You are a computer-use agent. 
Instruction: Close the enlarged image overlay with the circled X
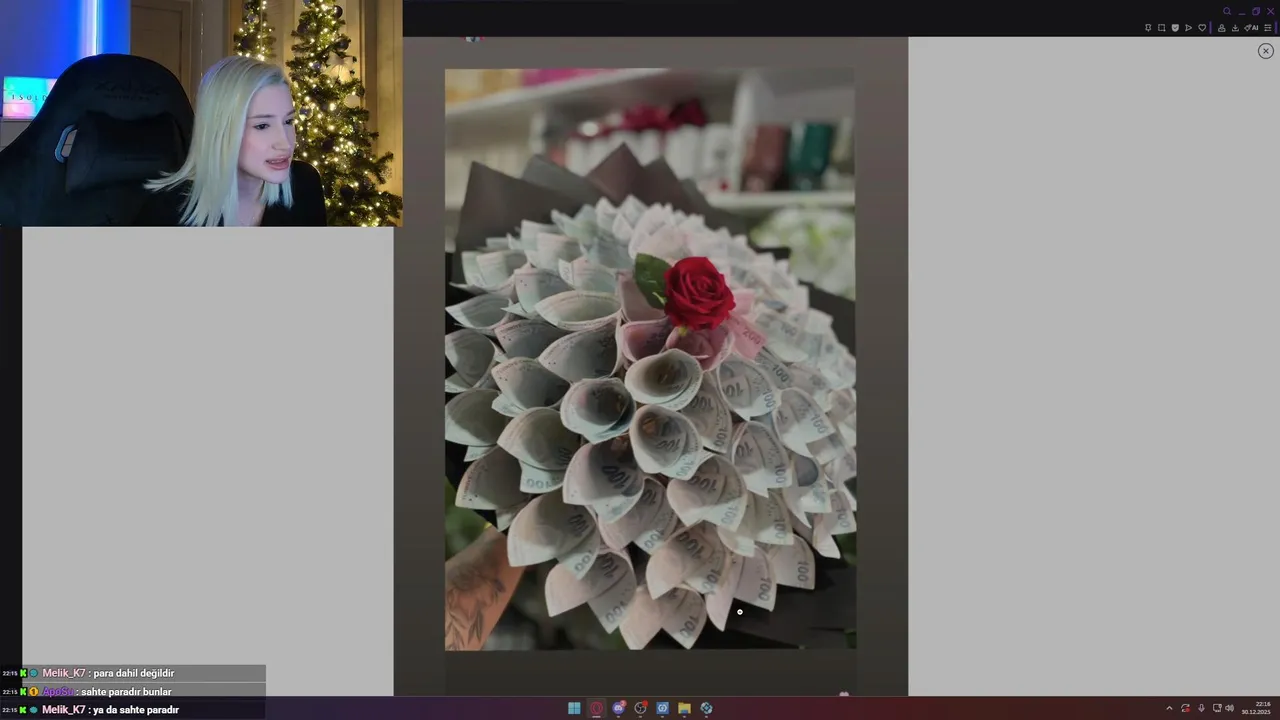click(x=1265, y=51)
